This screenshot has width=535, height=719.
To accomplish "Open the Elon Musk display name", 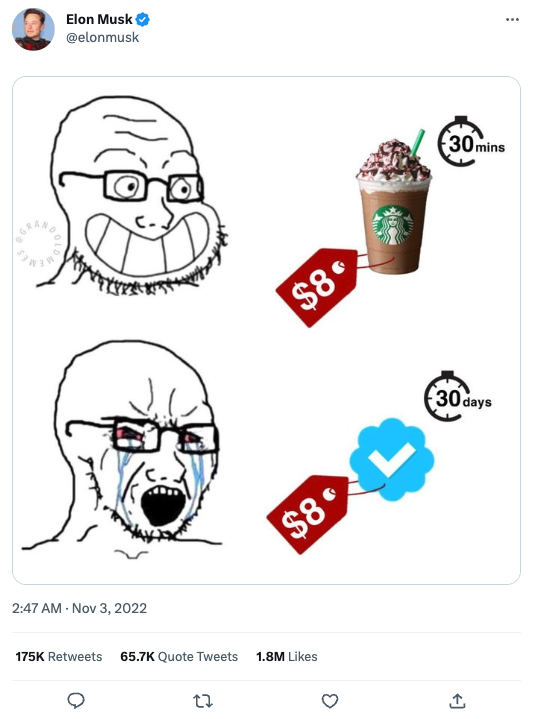I will [x=99, y=19].
